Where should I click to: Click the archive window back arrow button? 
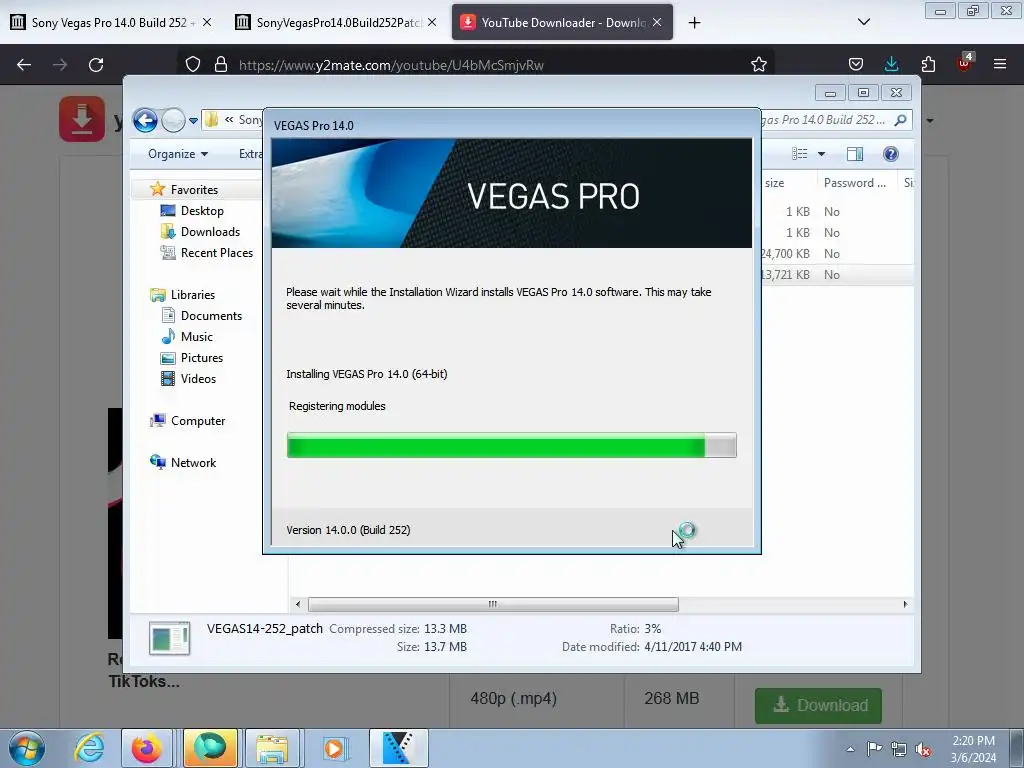pyautogui.click(x=145, y=120)
